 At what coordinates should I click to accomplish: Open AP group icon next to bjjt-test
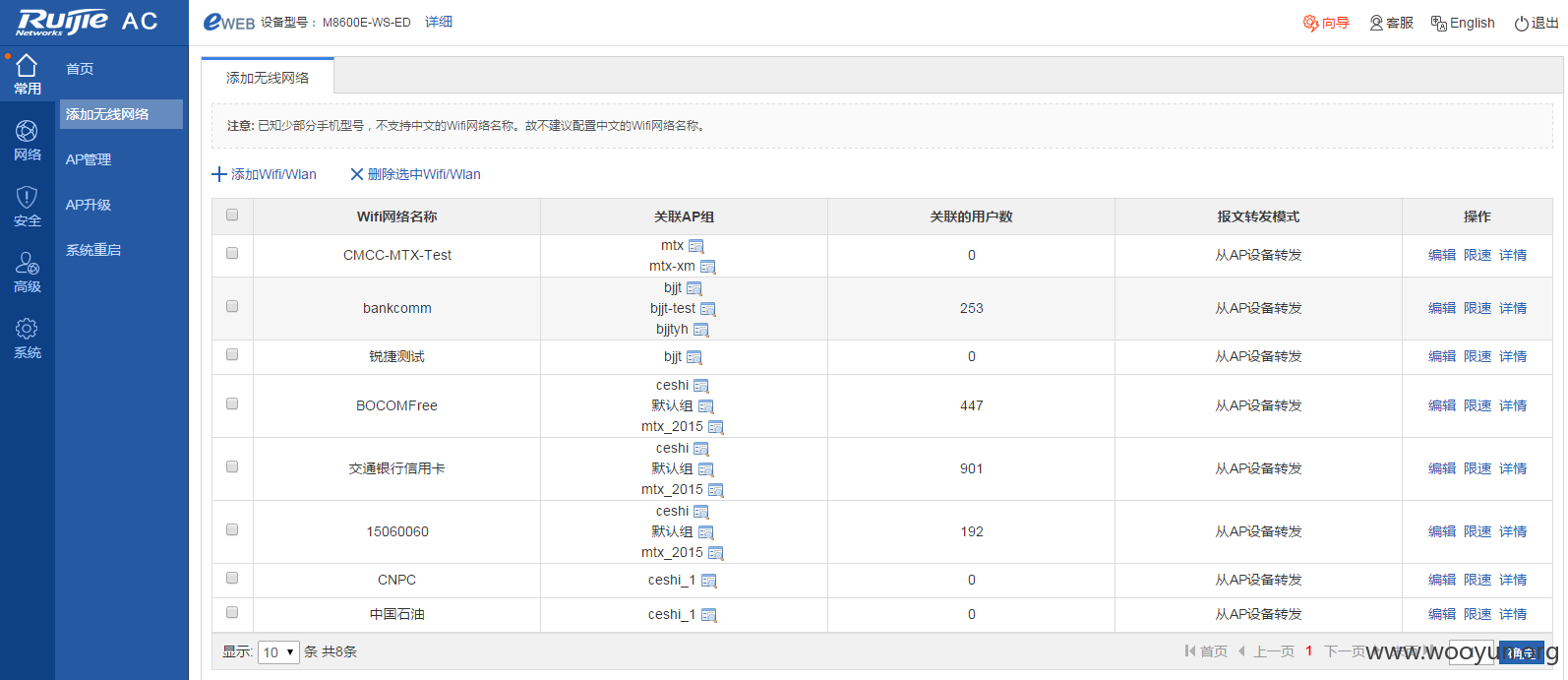[708, 309]
